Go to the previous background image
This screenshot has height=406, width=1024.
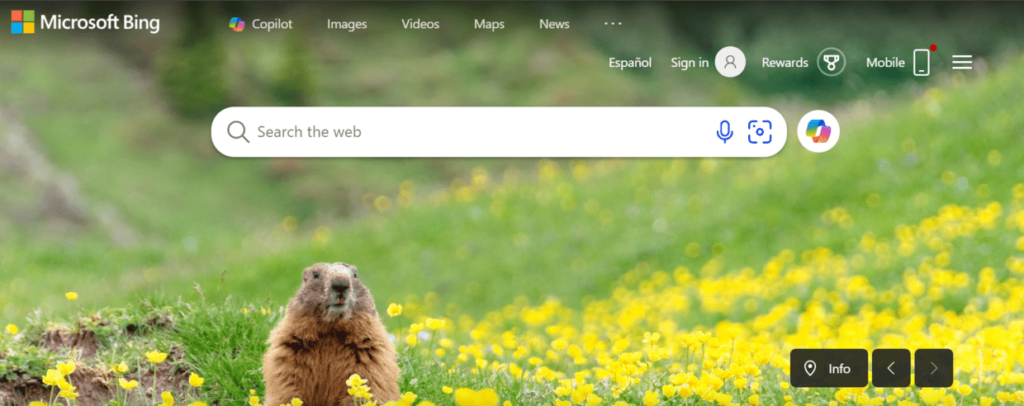pyautogui.click(x=891, y=368)
